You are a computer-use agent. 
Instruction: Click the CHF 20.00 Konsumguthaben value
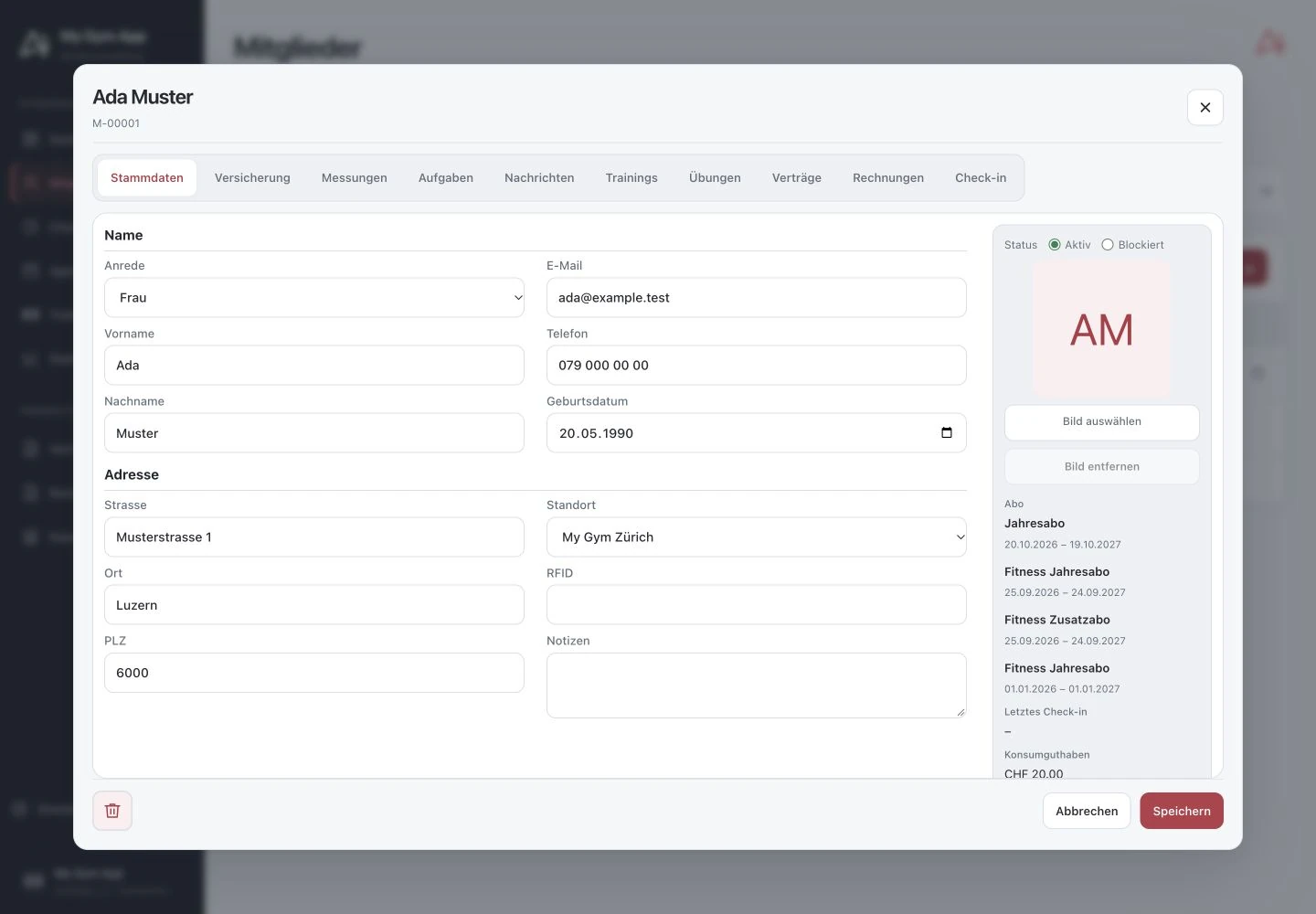tap(1034, 773)
